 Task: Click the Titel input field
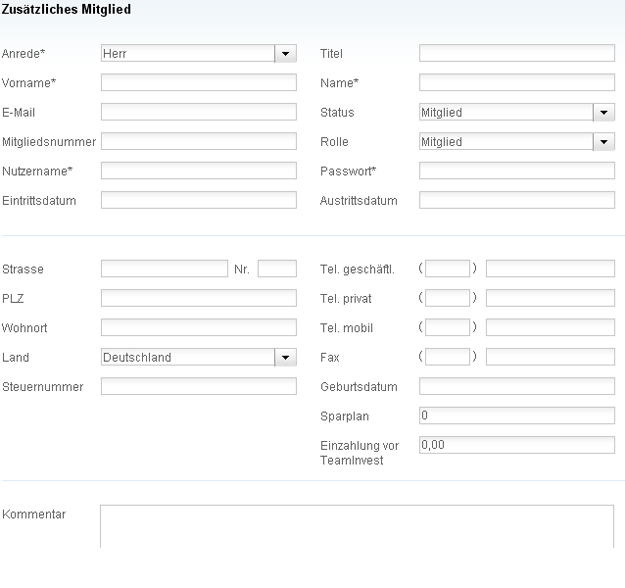tap(517, 53)
